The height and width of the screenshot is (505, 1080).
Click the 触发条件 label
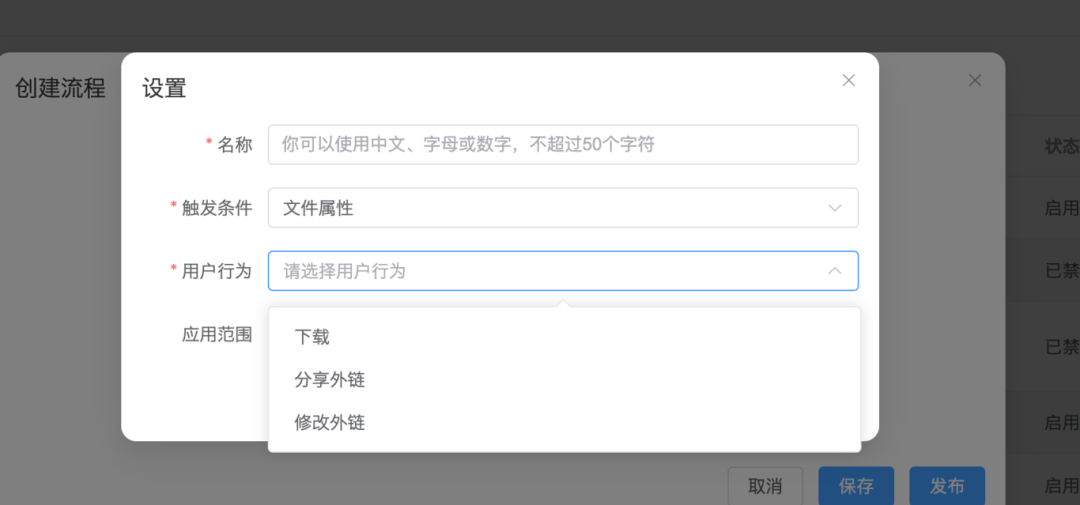217,208
